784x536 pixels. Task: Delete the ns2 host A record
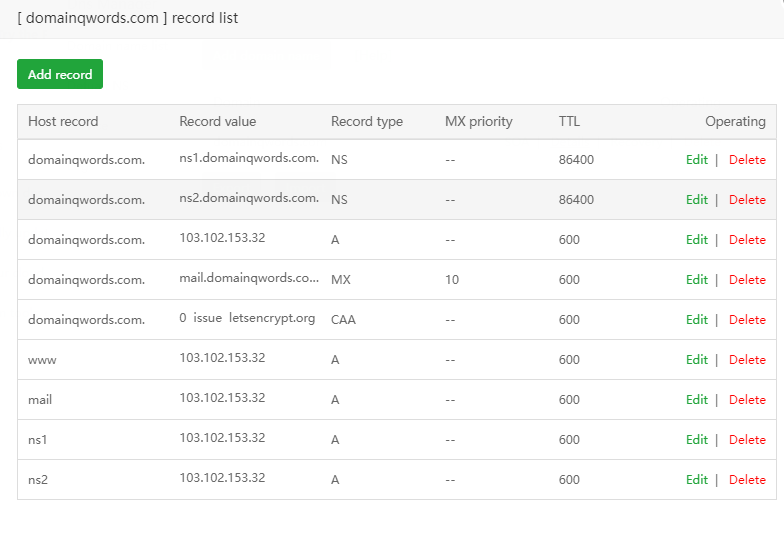point(747,480)
